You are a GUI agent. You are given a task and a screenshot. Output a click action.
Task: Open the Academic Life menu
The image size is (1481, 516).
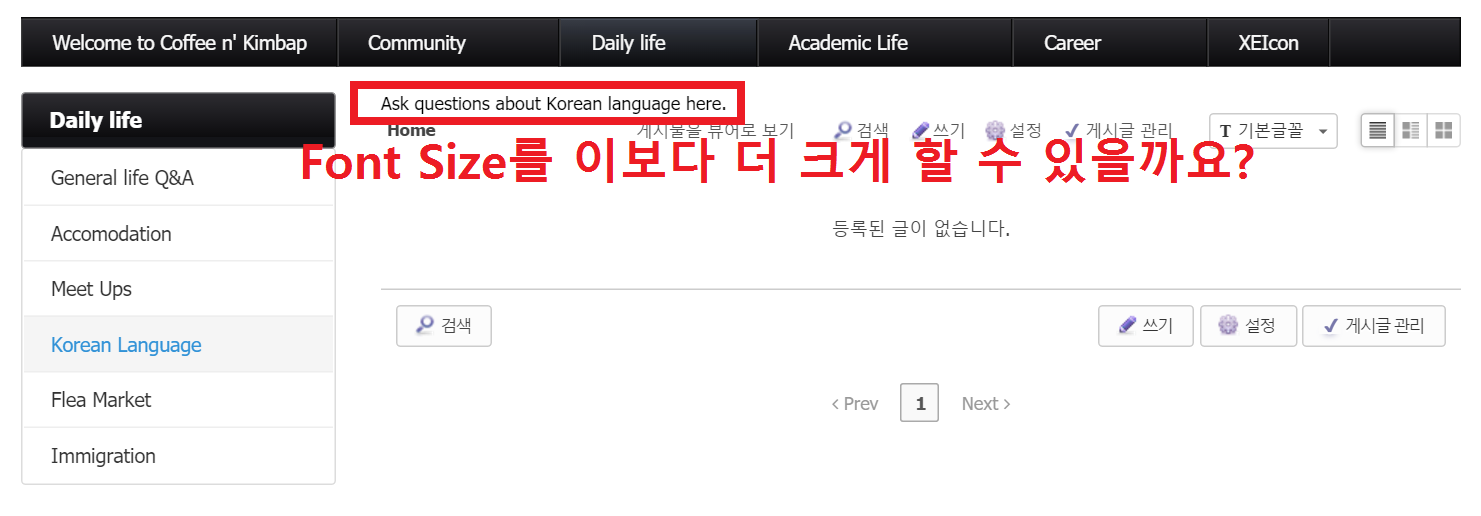(847, 43)
